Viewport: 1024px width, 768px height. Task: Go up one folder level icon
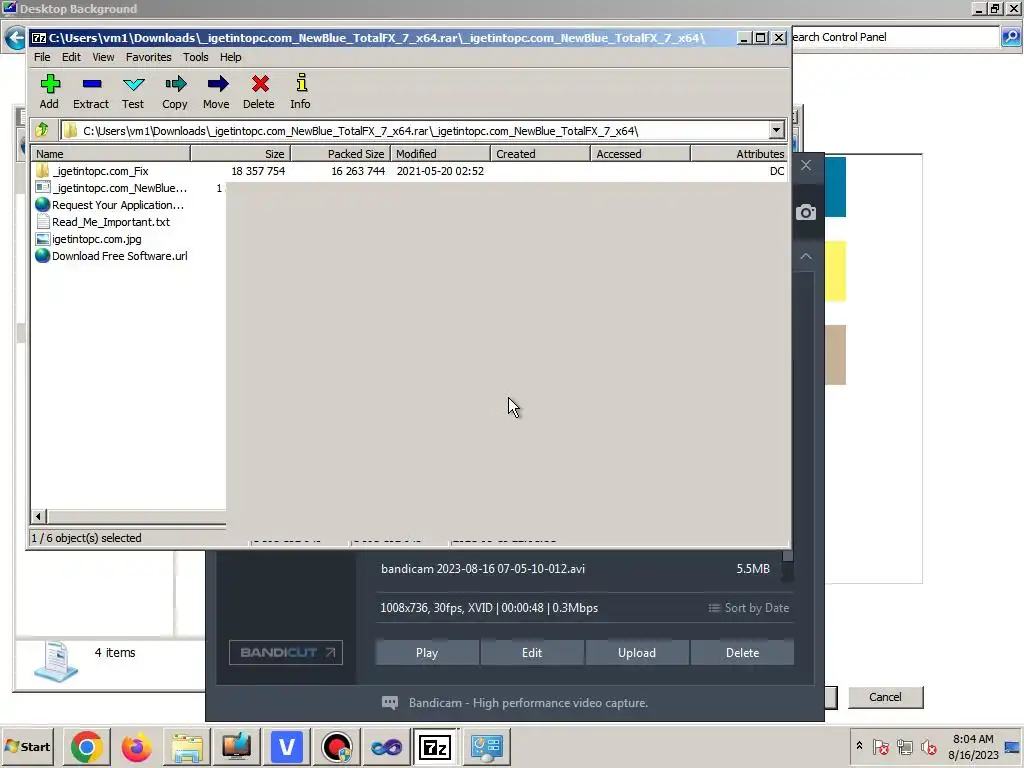(42, 130)
